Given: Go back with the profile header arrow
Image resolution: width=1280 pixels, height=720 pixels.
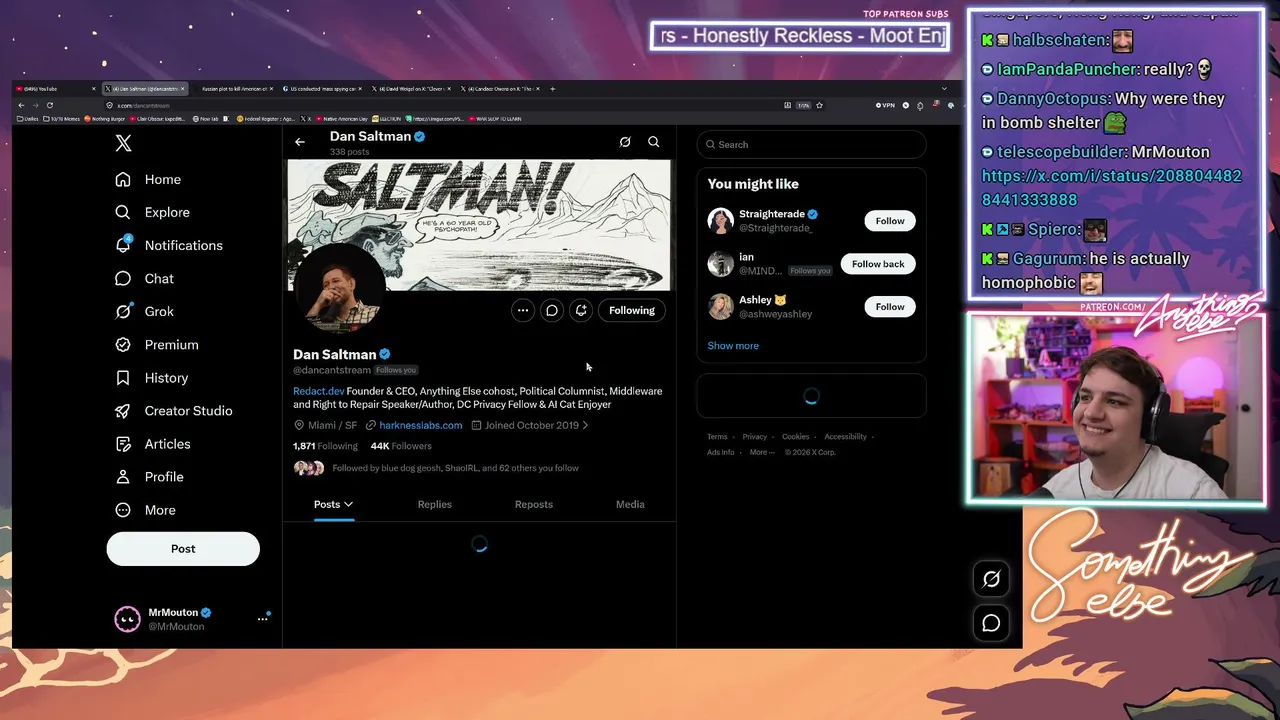Looking at the screenshot, I should coord(300,142).
